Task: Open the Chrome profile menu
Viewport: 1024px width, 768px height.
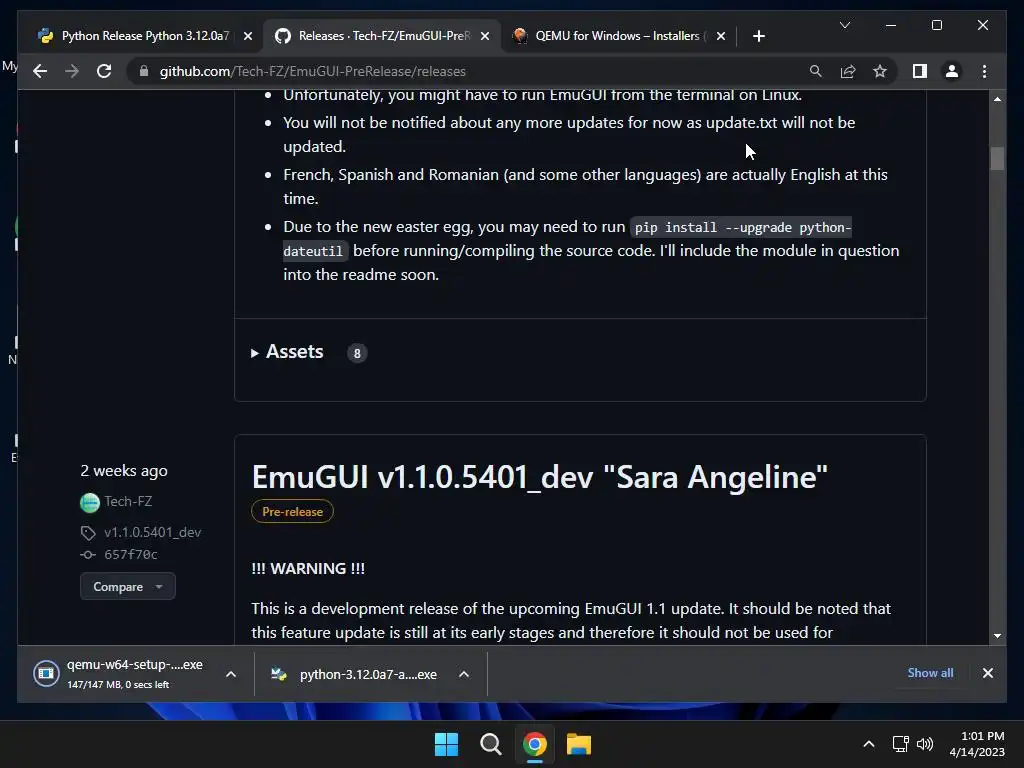Action: tap(952, 71)
